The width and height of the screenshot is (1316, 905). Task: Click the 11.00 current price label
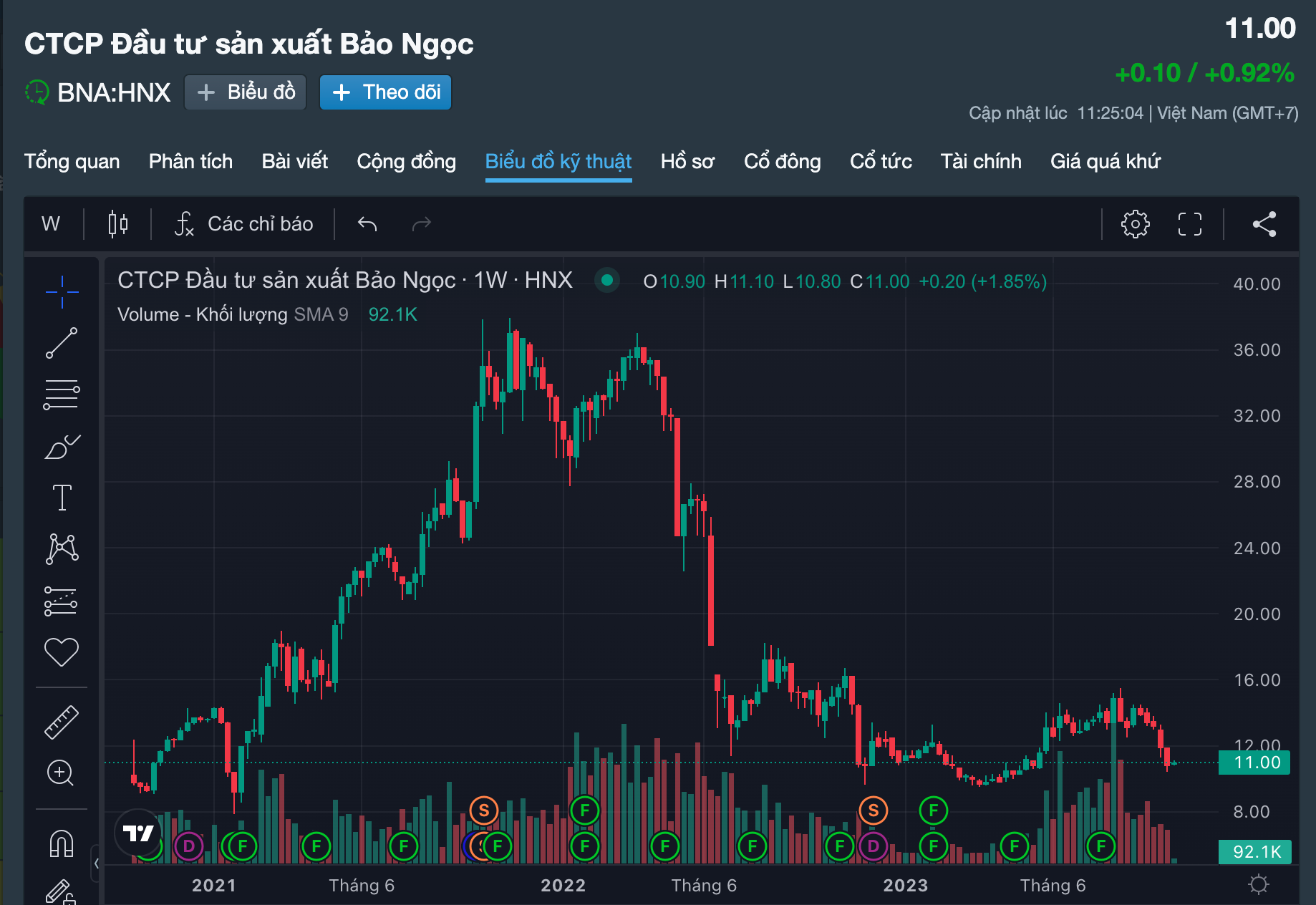pos(1255,763)
